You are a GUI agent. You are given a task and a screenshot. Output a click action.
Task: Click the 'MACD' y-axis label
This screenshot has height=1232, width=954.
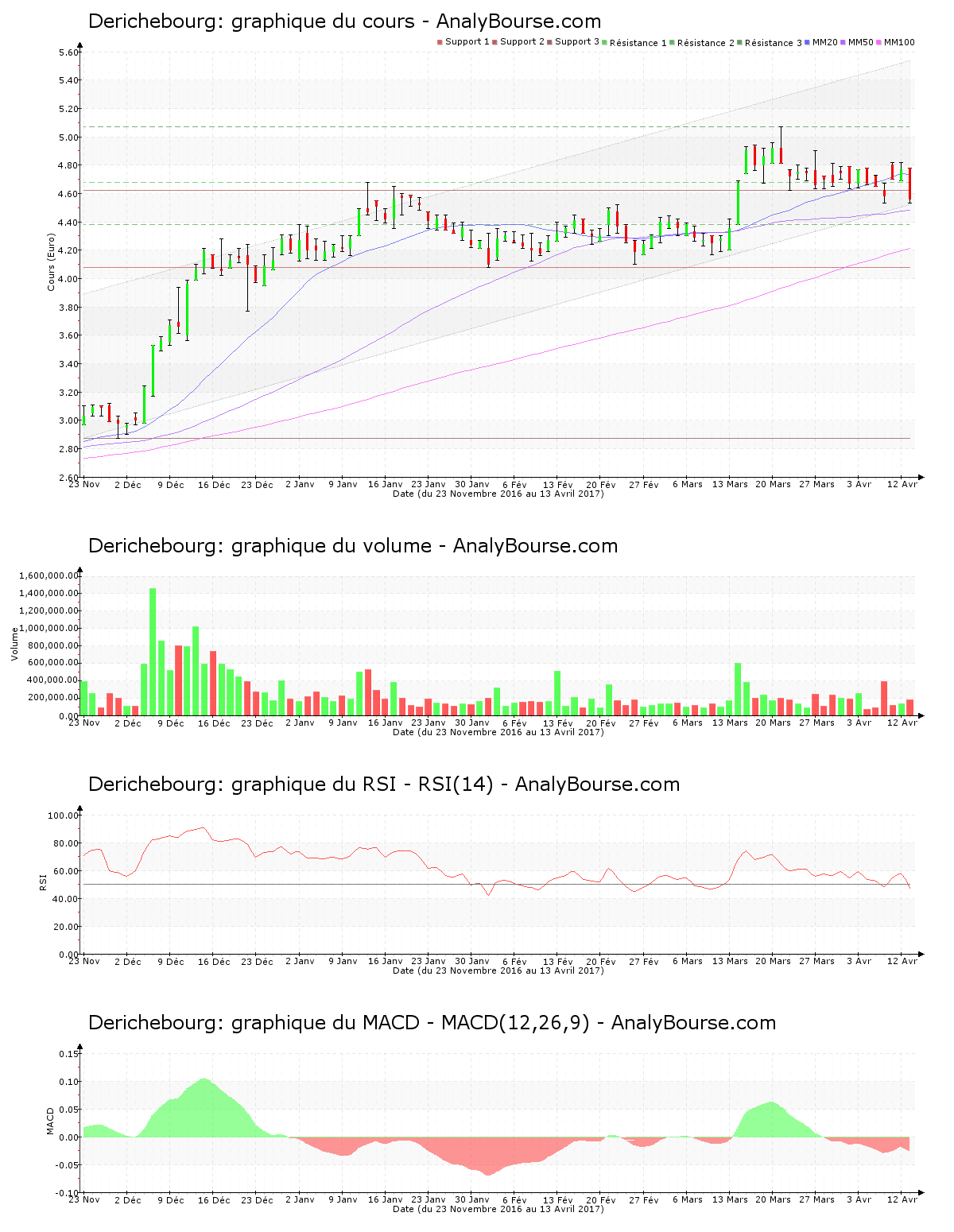pyautogui.click(x=51, y=1121)
